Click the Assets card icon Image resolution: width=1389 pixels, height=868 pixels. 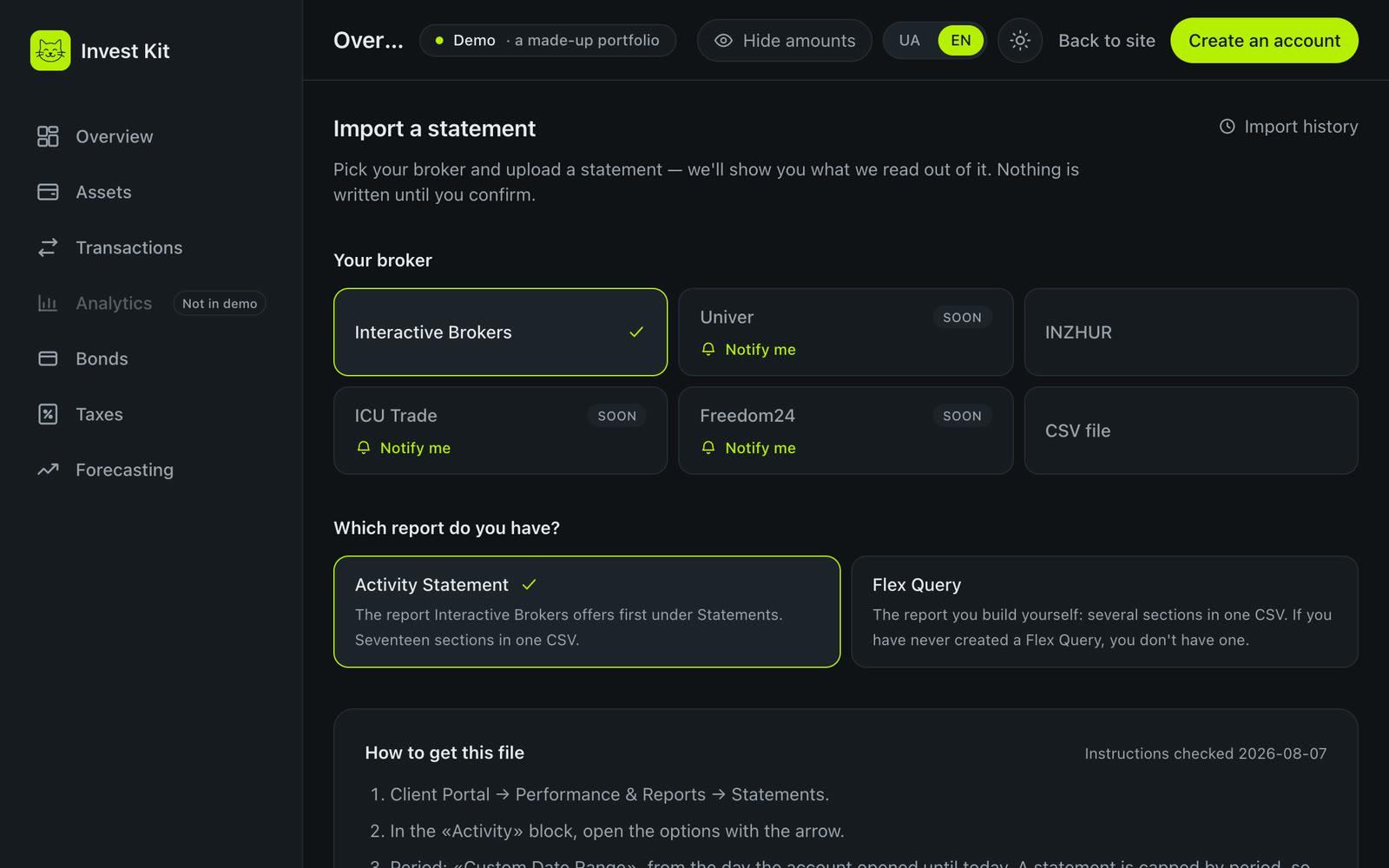click(48, 192)
